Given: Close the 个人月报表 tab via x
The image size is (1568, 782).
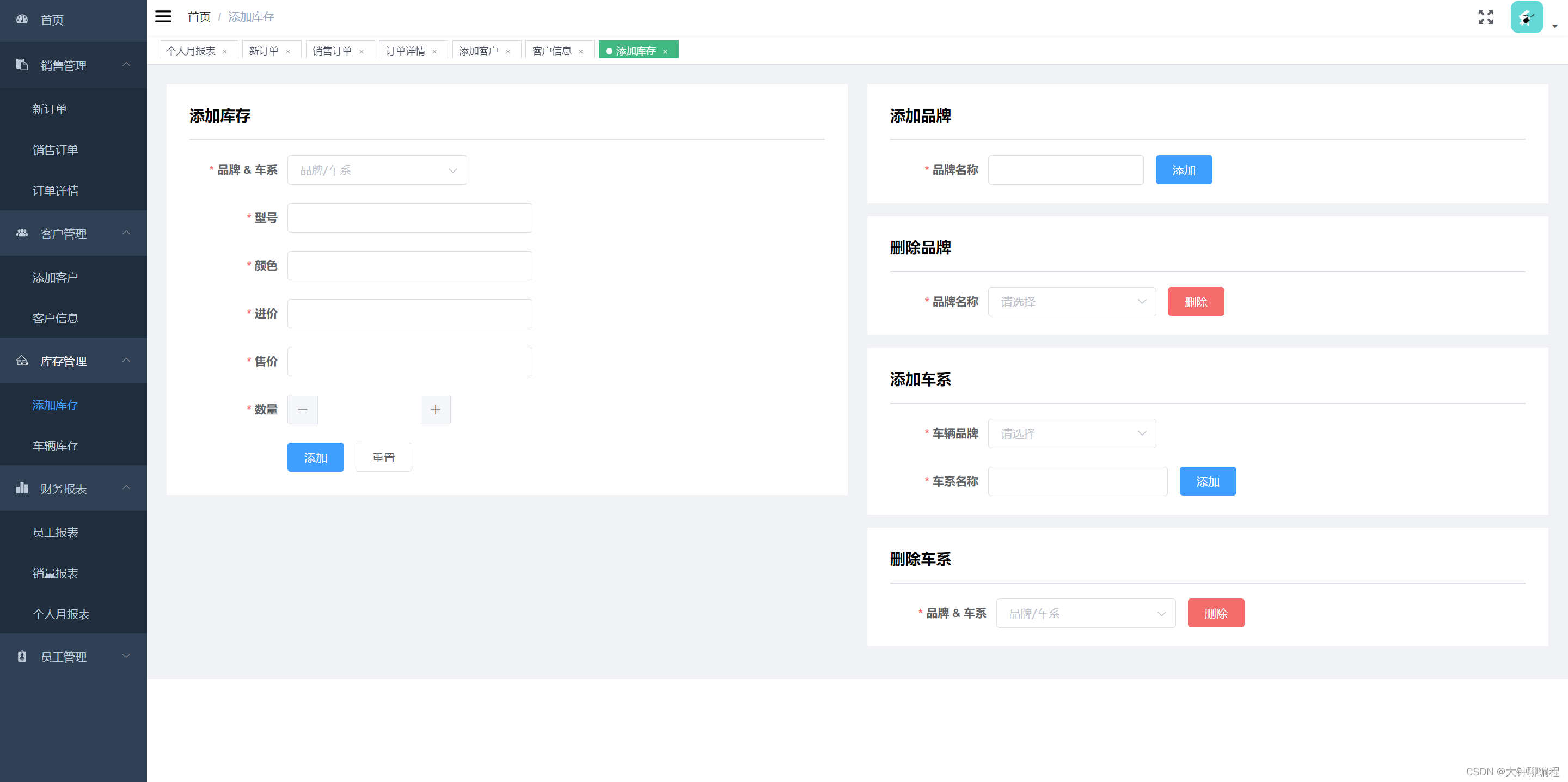Looking at the screenshot, I should coord(225,52).
